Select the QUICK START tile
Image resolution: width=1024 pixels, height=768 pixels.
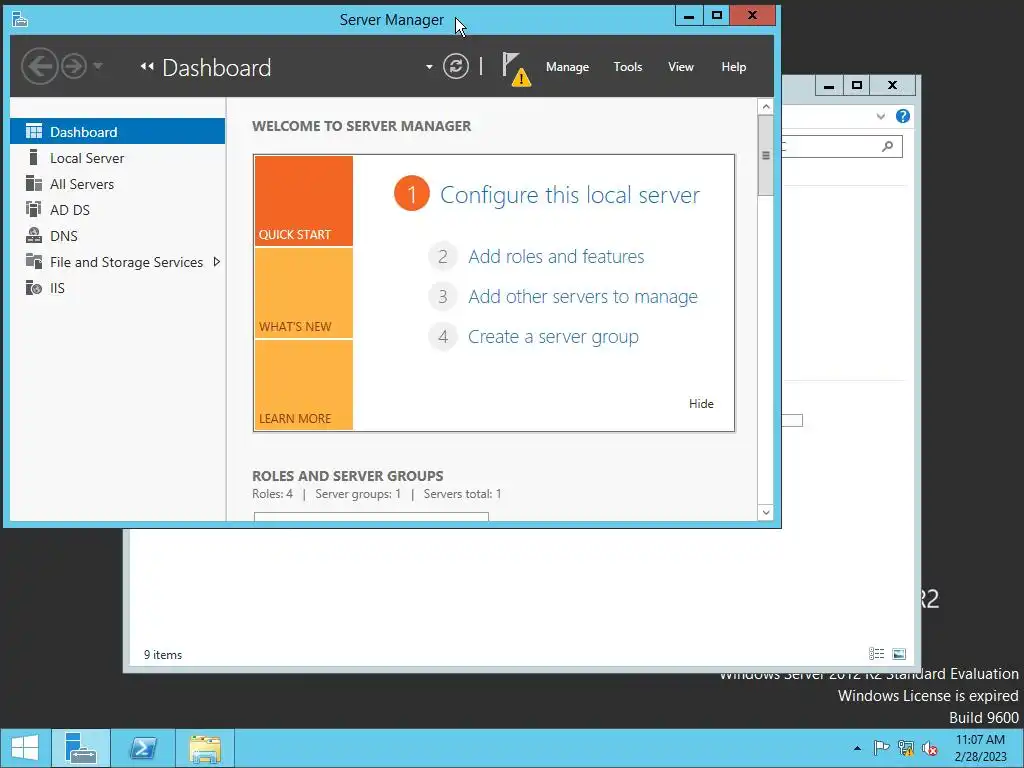pyautogui.click(x=304, y=200)
